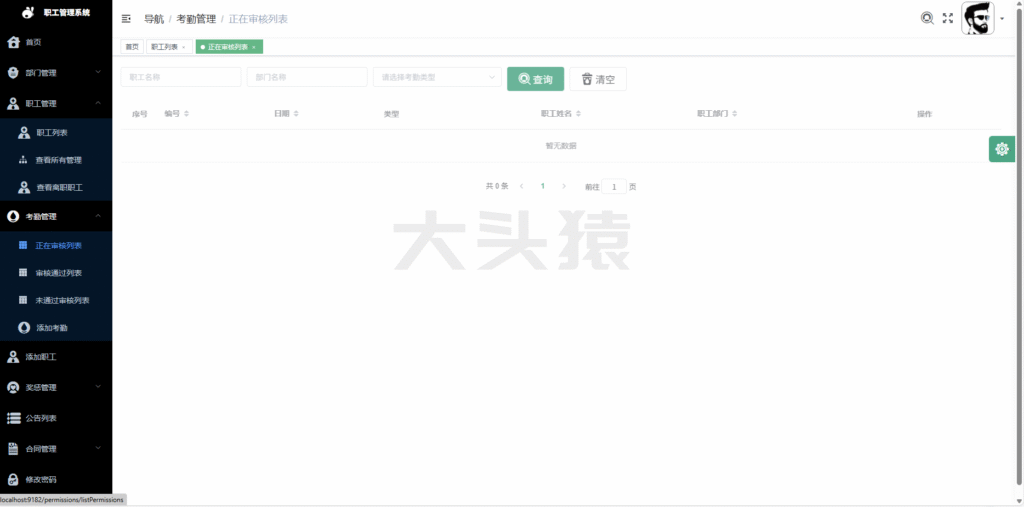Close the 职工列表 tab with its x

[x=184, y=47]
